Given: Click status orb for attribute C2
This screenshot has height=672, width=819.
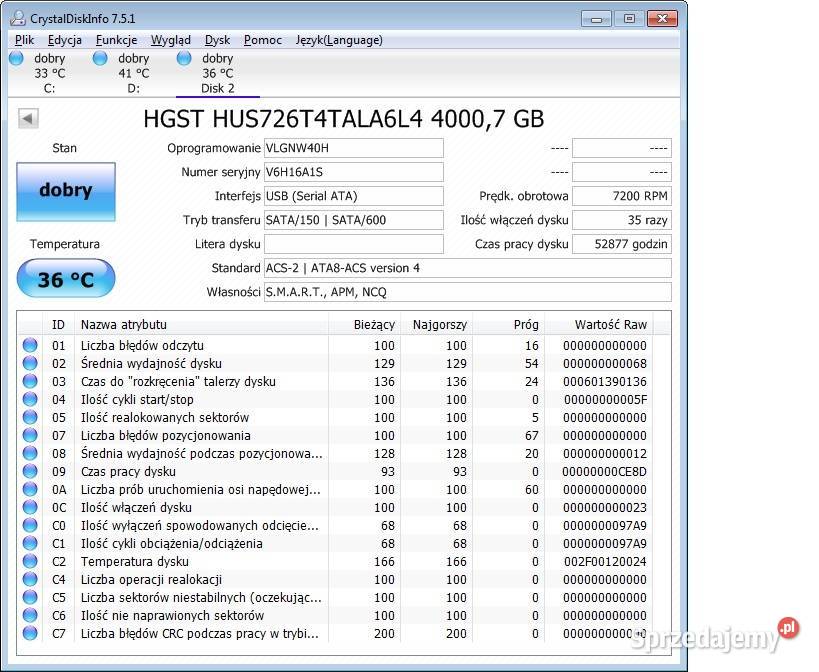Looking at the screenshot, I should pyautogui.click(x=30, y=561).
